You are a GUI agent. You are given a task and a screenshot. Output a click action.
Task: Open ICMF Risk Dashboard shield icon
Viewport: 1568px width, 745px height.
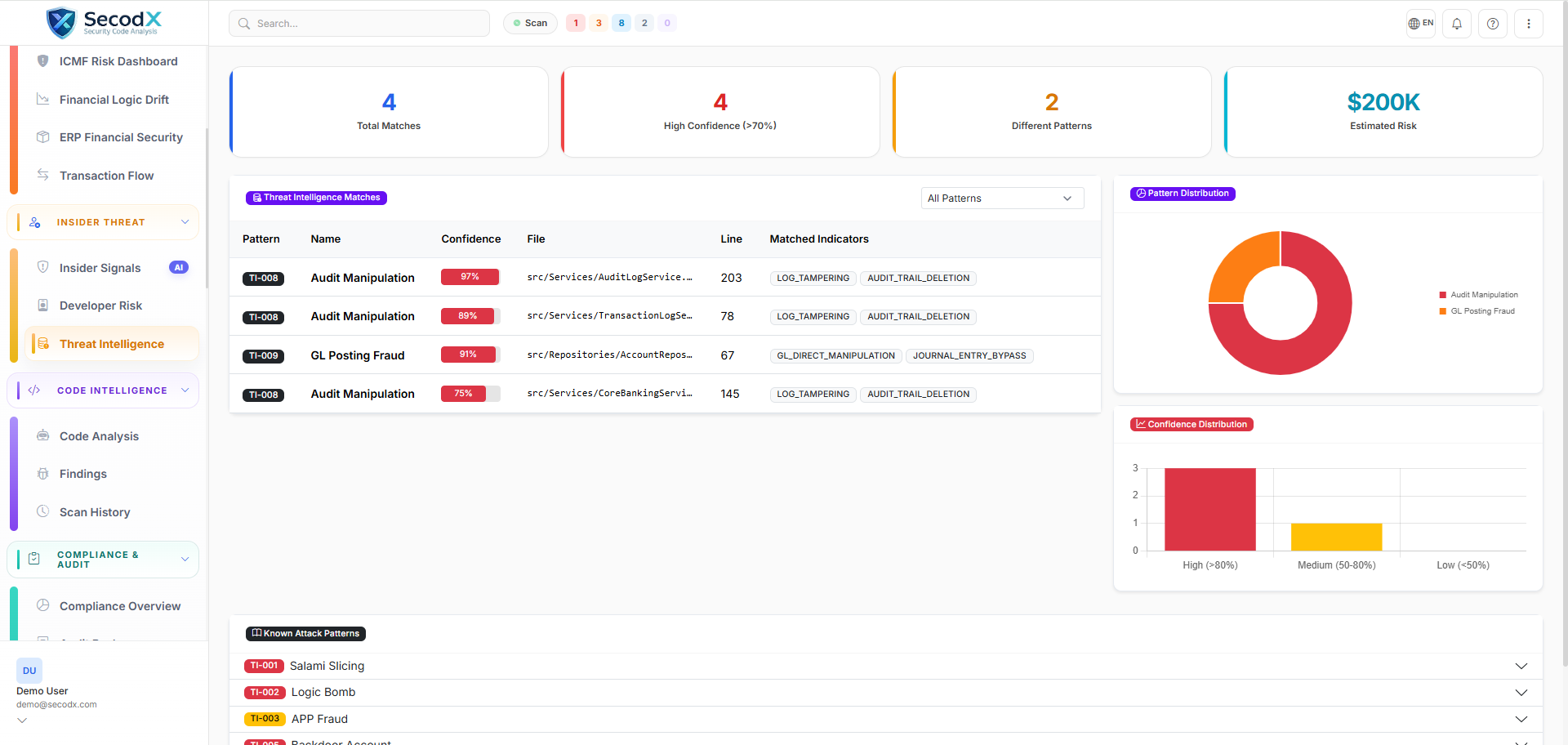point(43,60)
